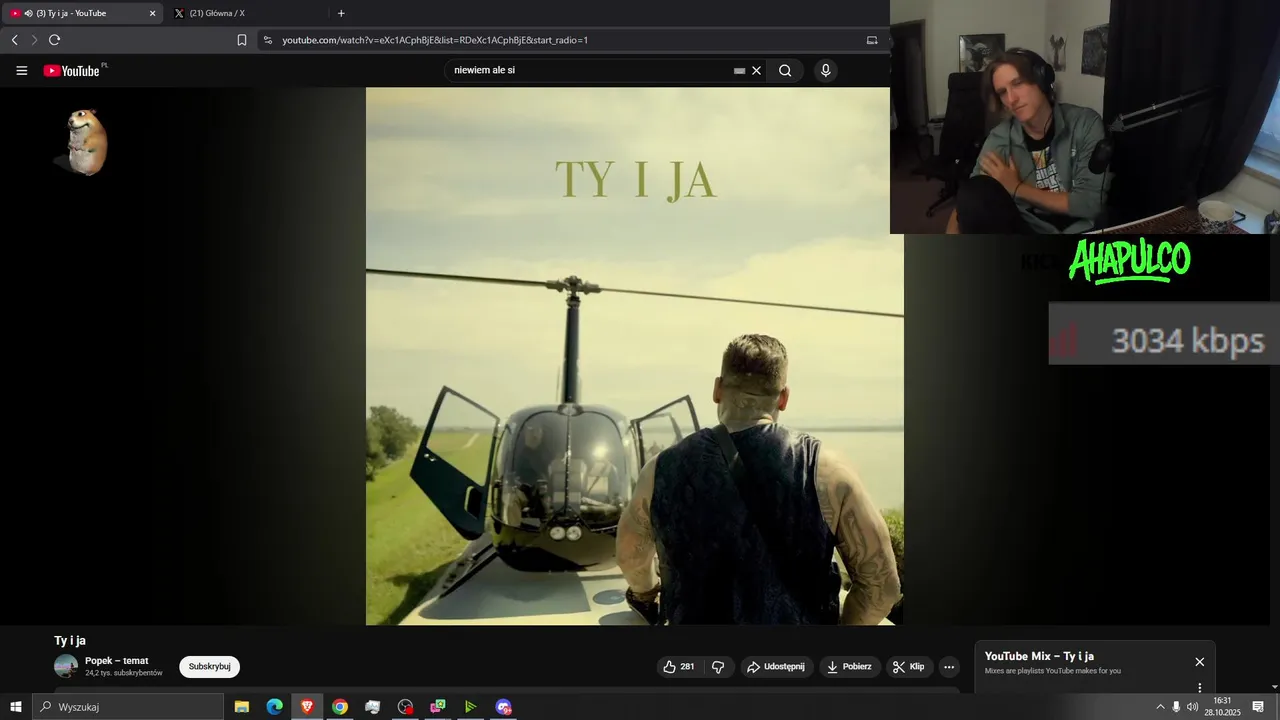Clear the YouTube search text
The height and width of the screenshot is (720, 1280).
[757, 71]
